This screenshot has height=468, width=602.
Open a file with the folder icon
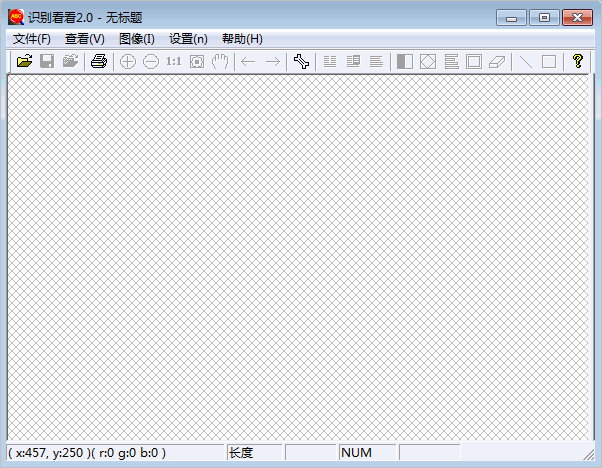[x=24, y=61]
